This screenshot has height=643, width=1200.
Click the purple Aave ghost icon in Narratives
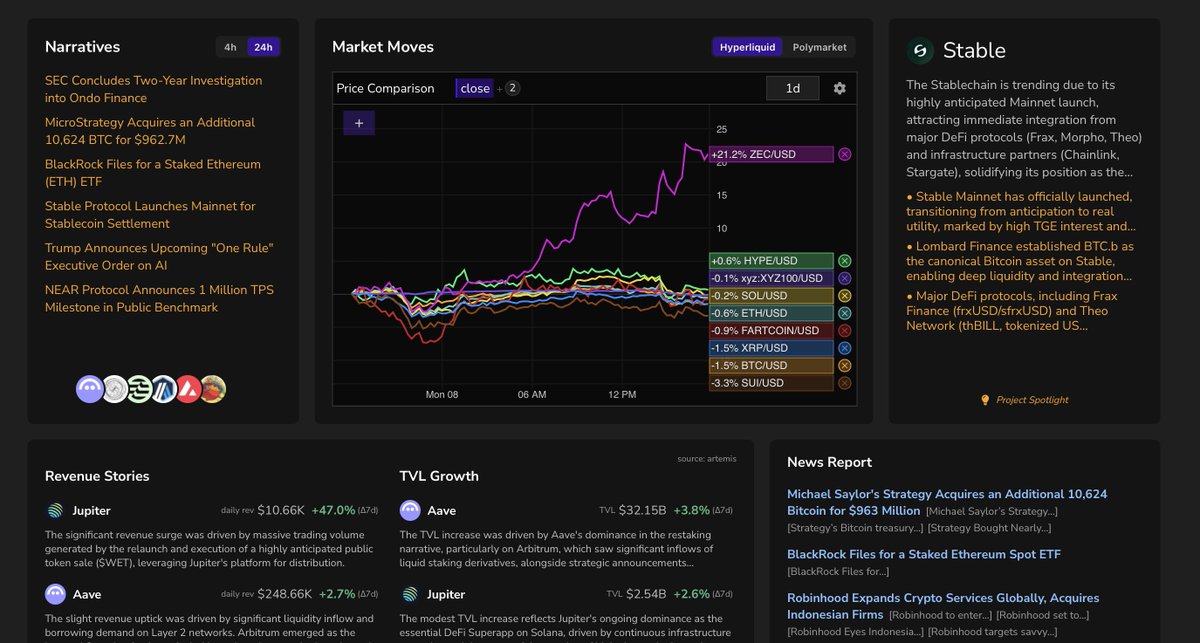tap(90, 389)
